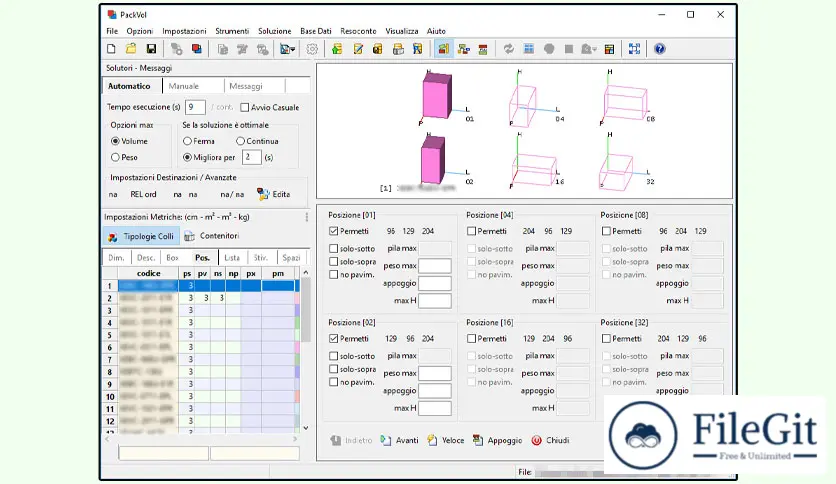Click the Migliora per seconds field
Image resolution: width=836 pixels, height=484 pixels.
[x=251, y=157]
